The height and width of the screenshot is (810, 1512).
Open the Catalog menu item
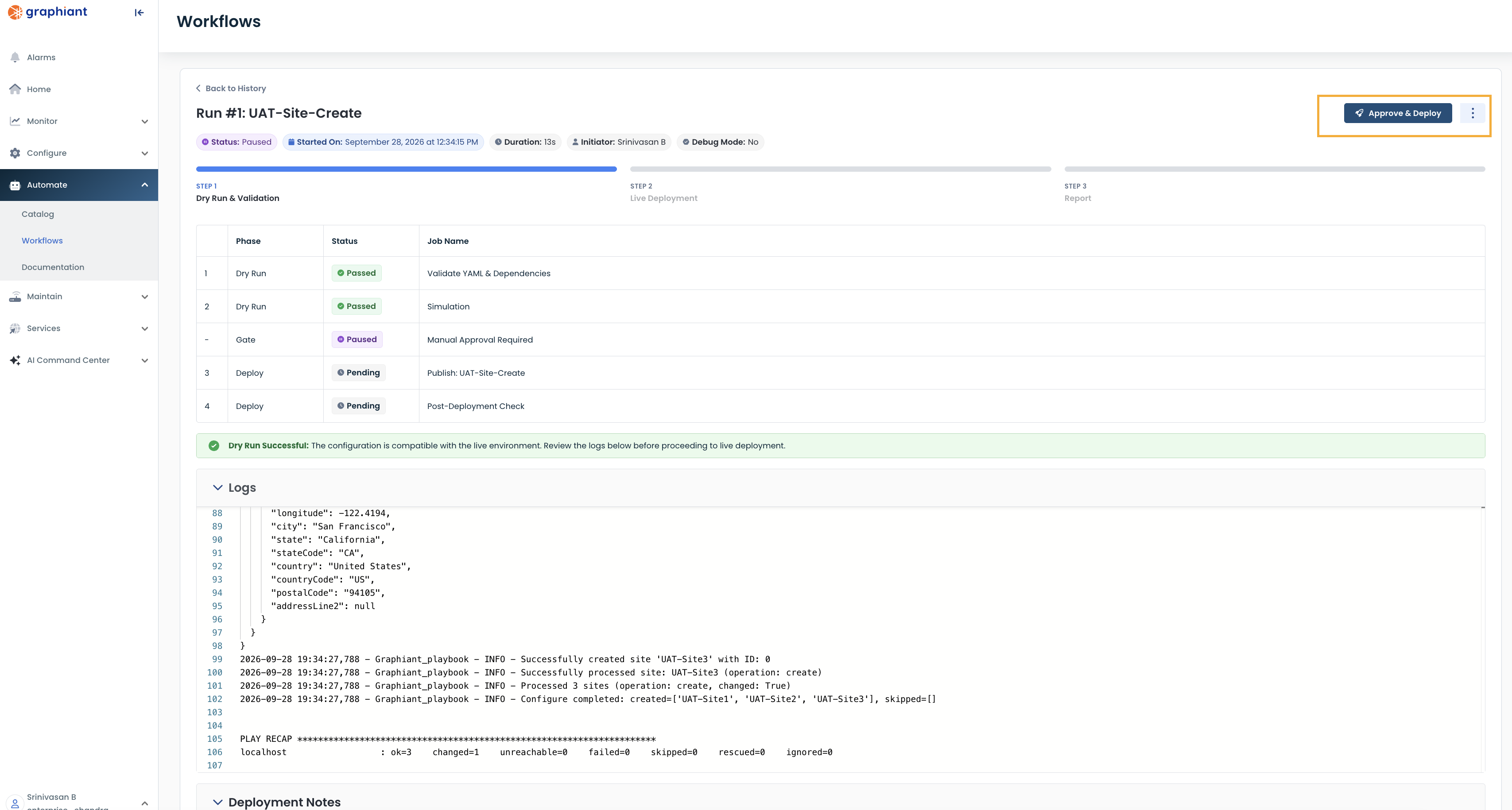click(x=38, y=214)
